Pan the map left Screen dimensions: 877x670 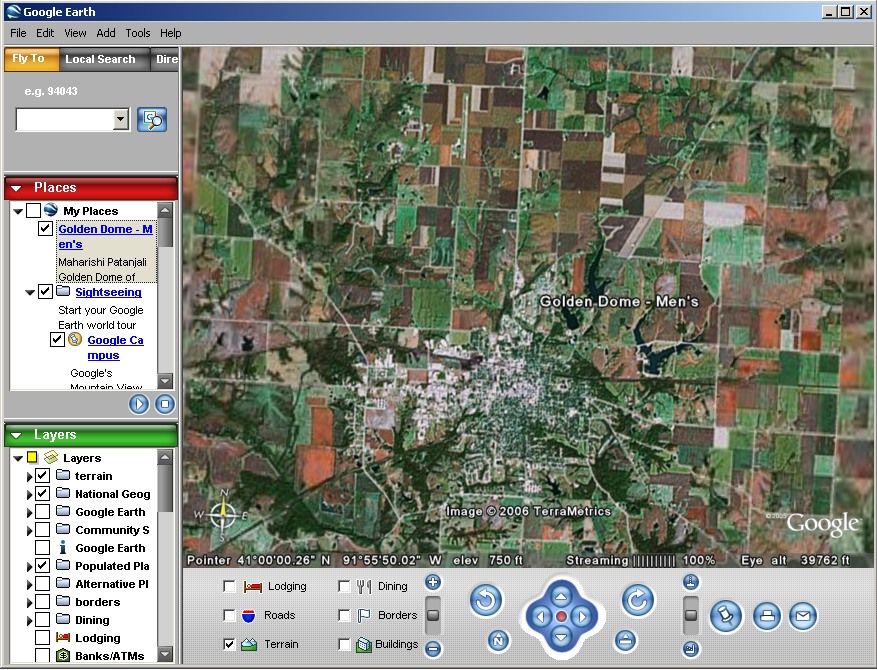(x=541, y=616)
